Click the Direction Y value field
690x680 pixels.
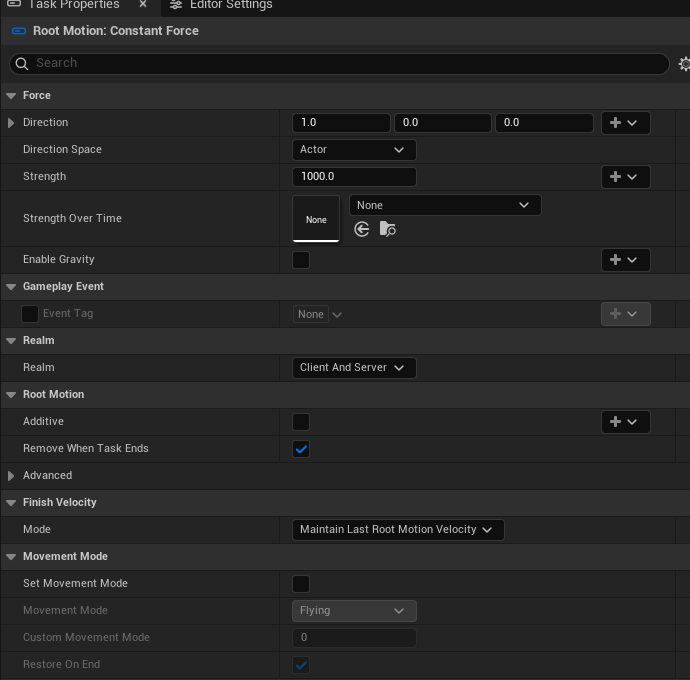[x=443, y=123]
